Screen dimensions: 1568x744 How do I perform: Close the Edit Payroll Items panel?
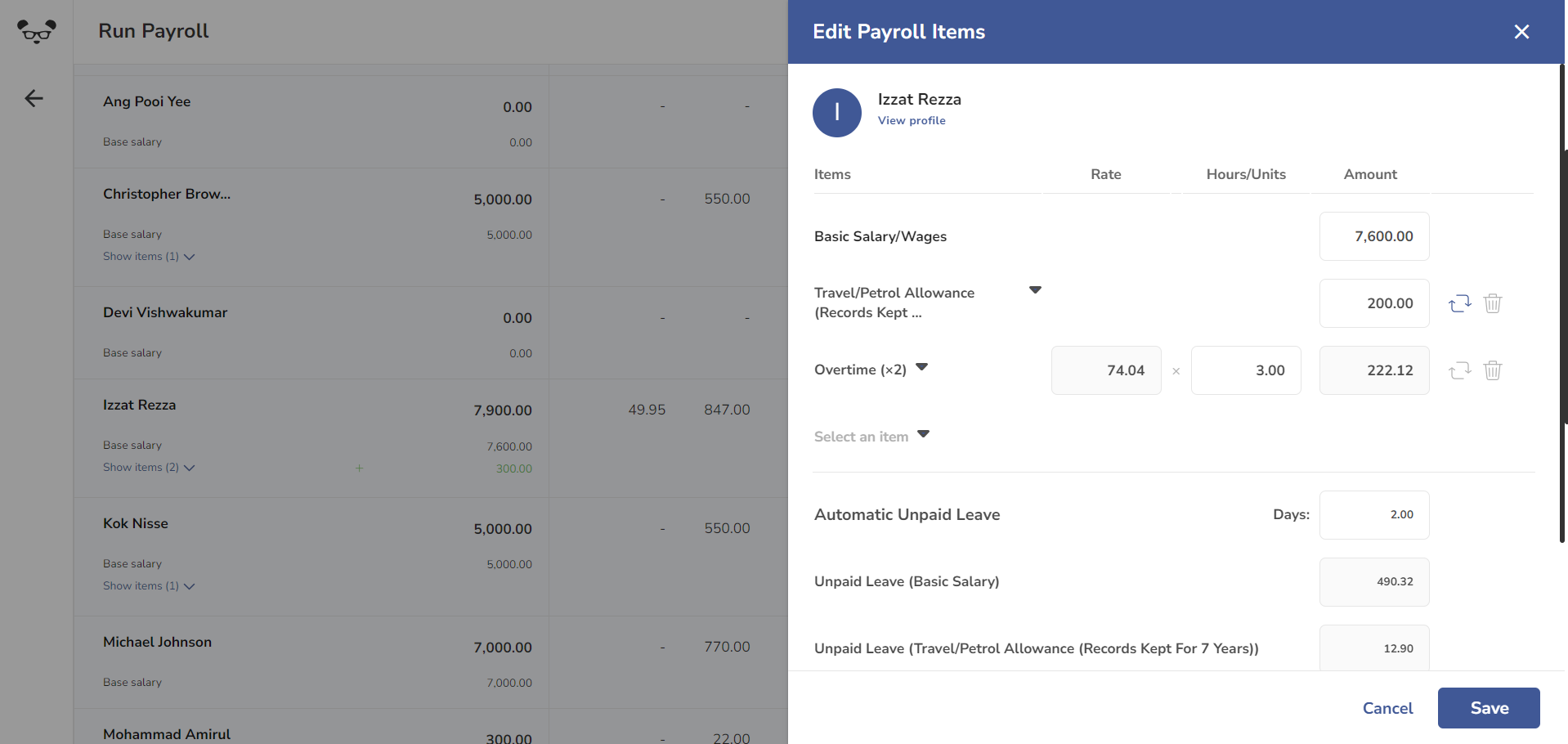click(1521, 32)
